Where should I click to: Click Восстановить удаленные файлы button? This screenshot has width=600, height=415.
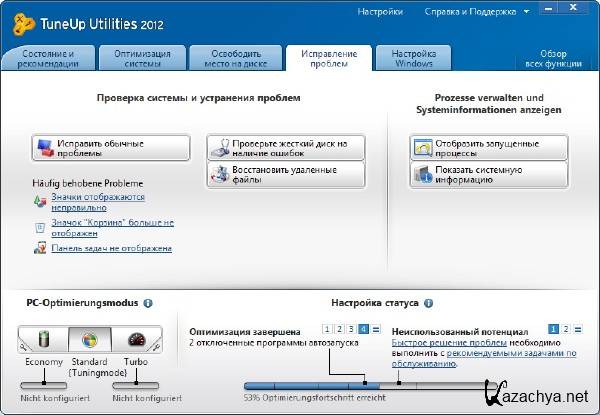coord(285,174)
